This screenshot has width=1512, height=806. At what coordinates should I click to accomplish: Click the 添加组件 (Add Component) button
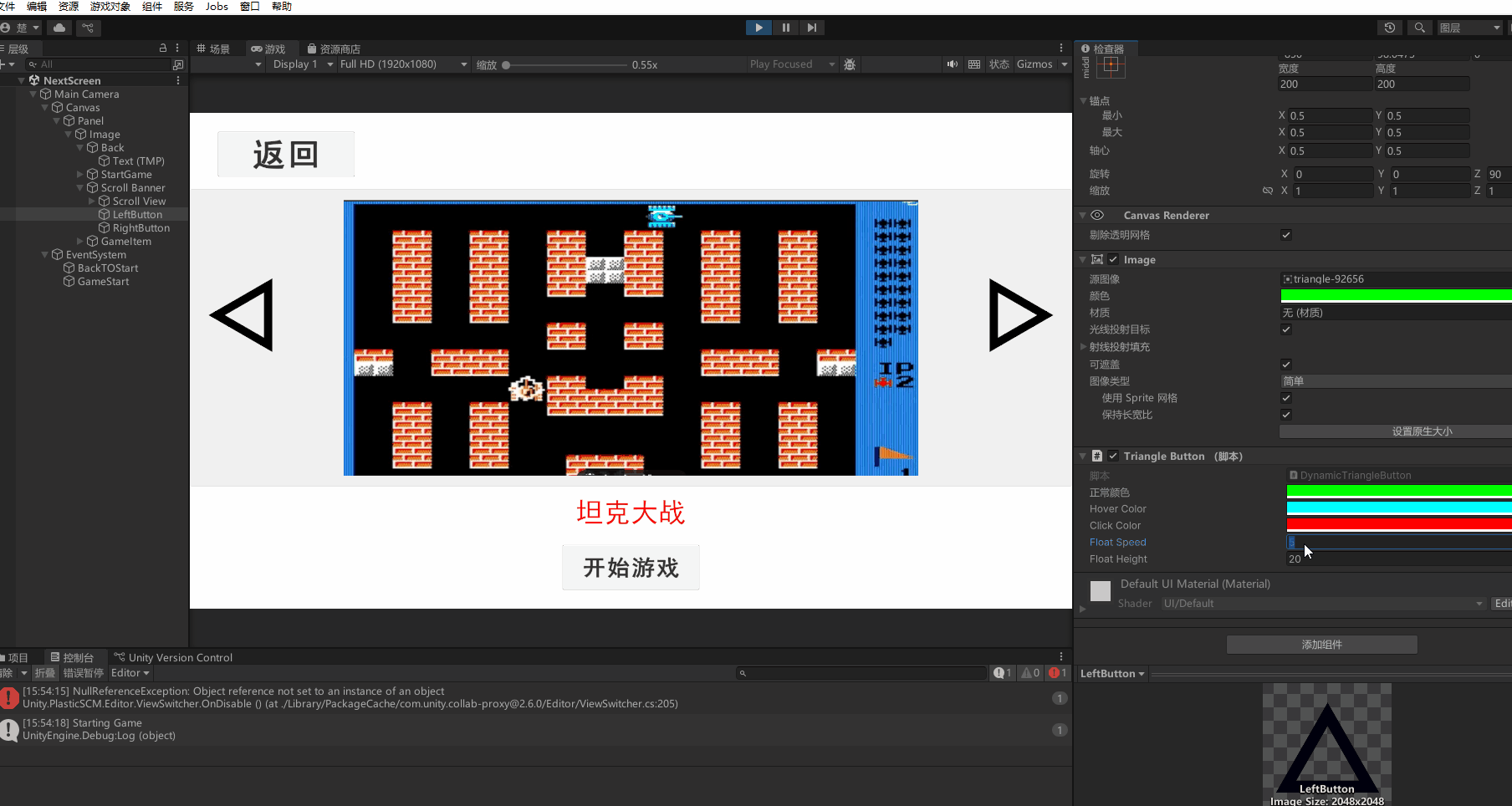tap(1321, 645)
